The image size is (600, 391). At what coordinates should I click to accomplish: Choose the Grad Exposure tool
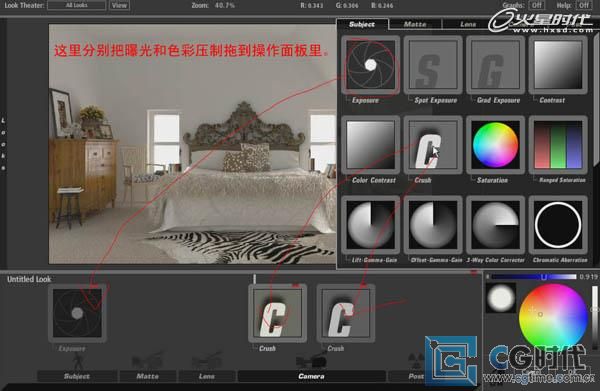pyautogui.click(x=495, y=65)
